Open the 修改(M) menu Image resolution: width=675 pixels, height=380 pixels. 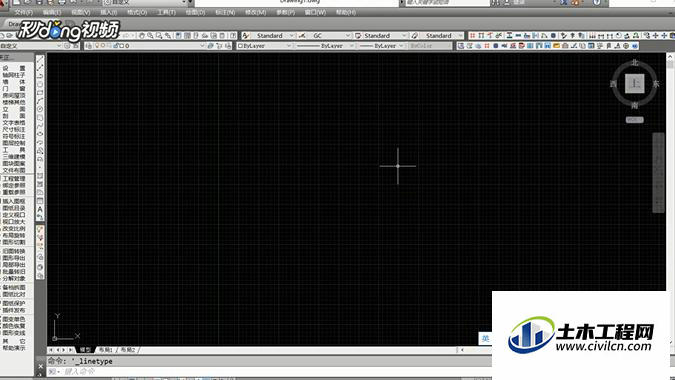point(256,12)
